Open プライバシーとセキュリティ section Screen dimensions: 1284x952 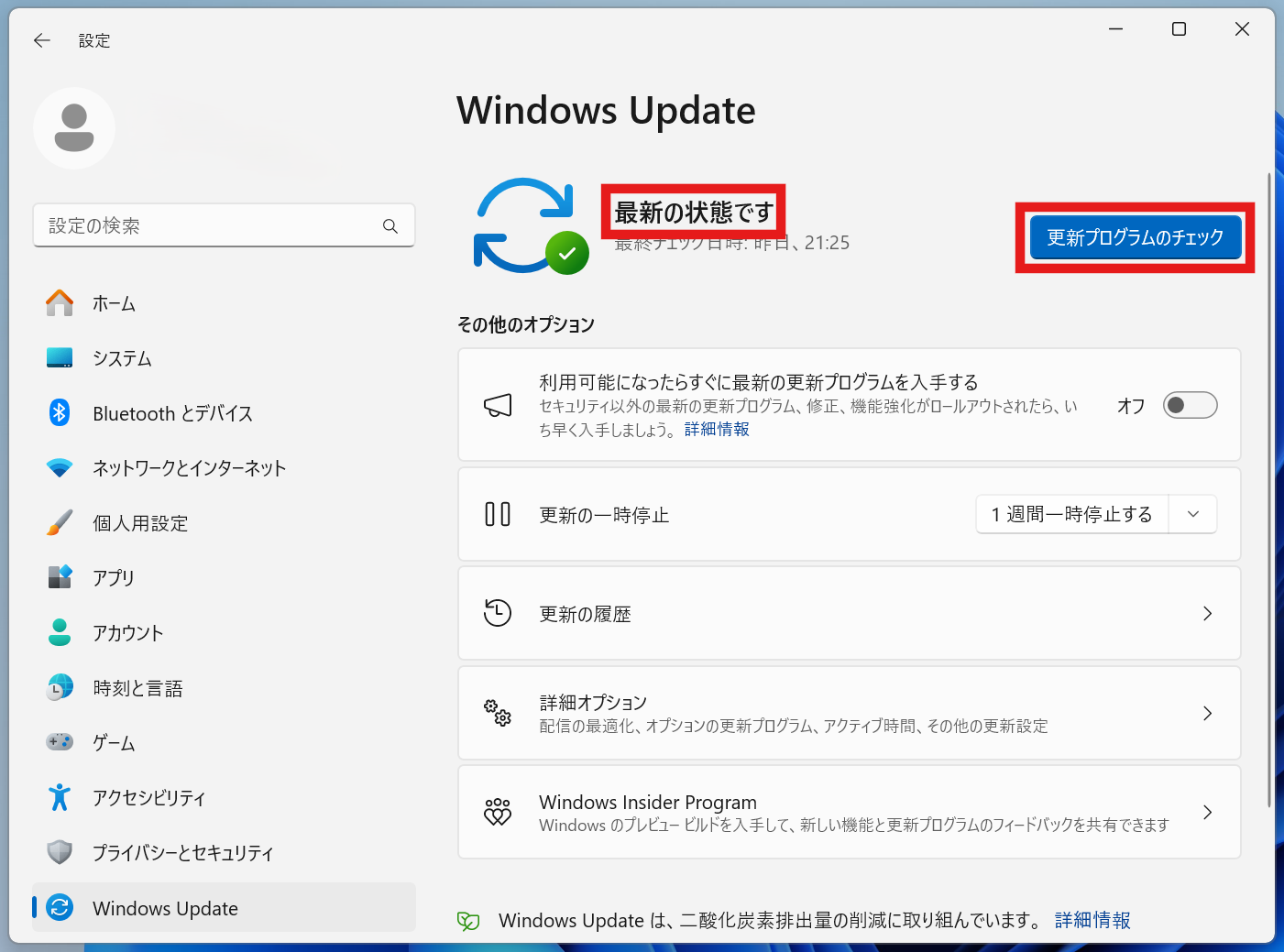tap(224, 852)
